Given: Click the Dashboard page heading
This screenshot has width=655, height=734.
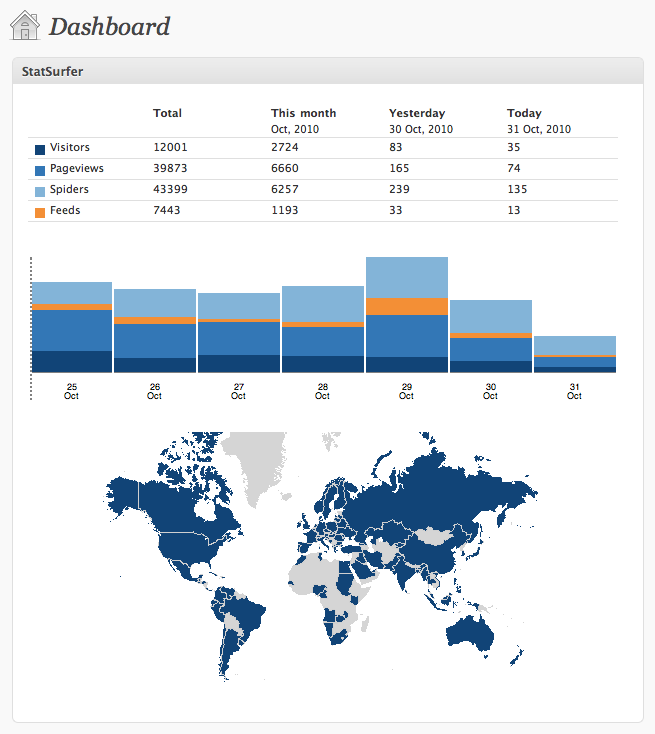Looking at the screenshot, I should point(110,26).
